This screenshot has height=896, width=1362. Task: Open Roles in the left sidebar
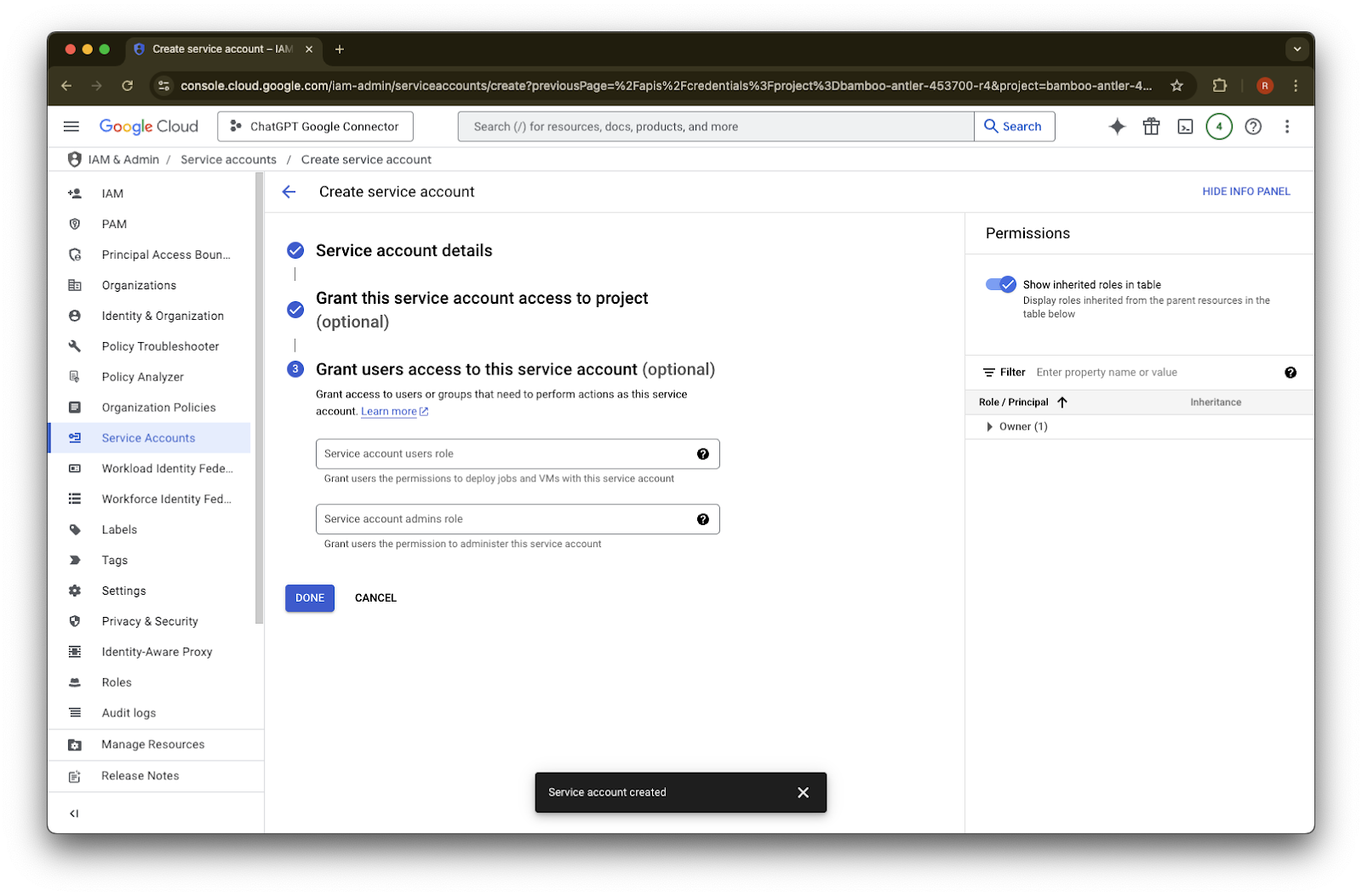[x=117, y=682]
